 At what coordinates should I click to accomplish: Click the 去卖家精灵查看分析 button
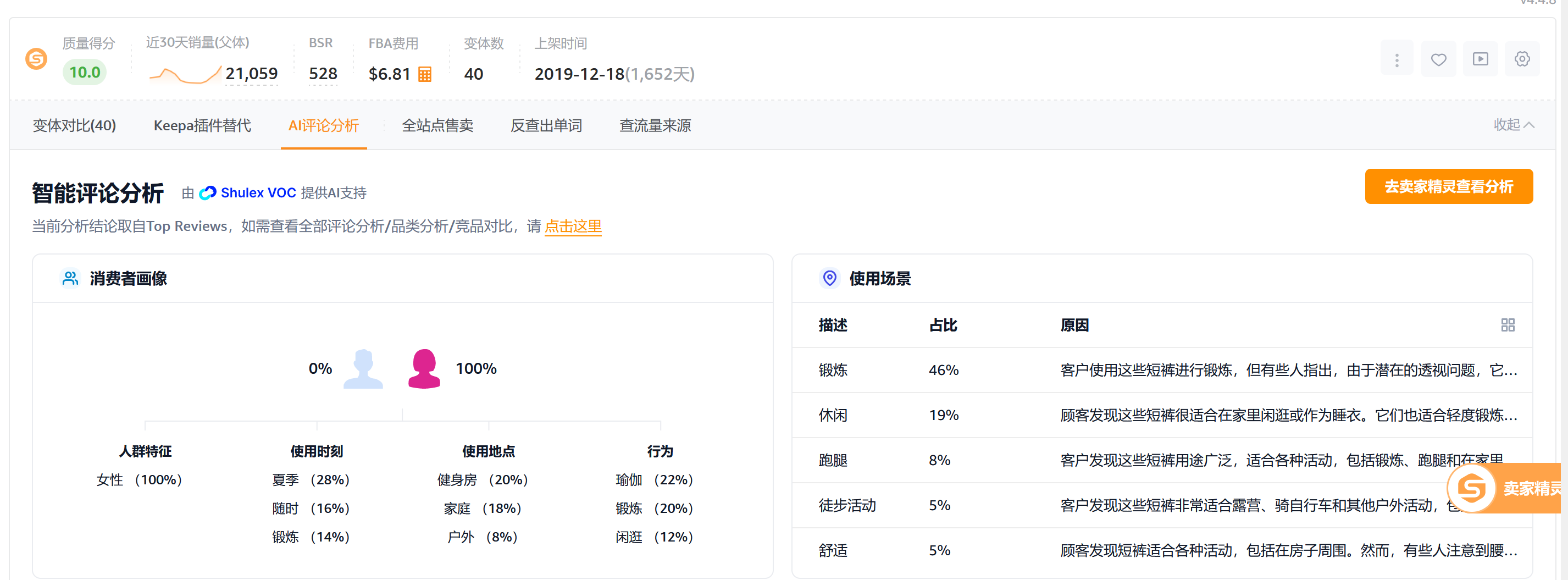(1448, 186)
